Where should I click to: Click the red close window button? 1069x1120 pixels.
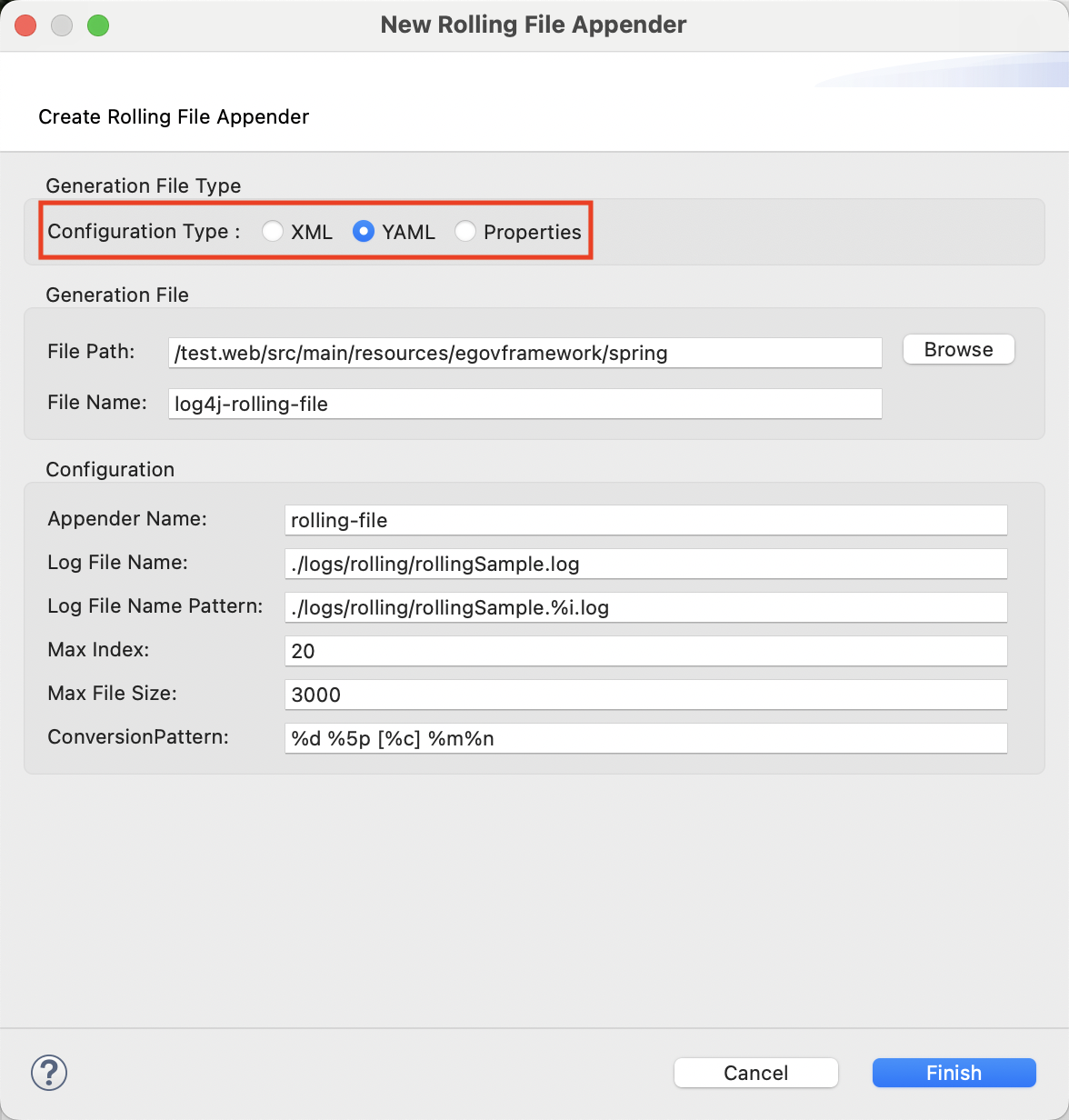[x=25, y=25]
